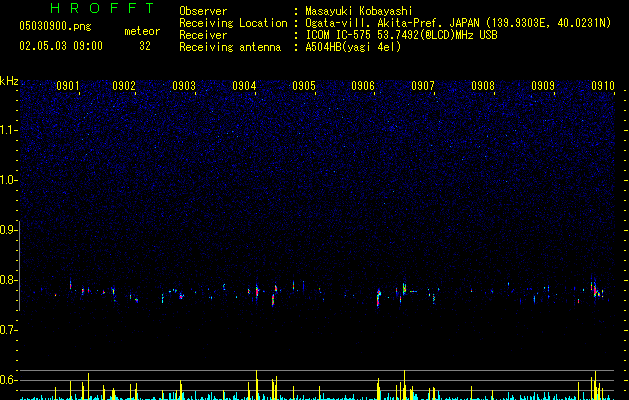
Task: Click the meteor count 32
Action: point(145,46)
